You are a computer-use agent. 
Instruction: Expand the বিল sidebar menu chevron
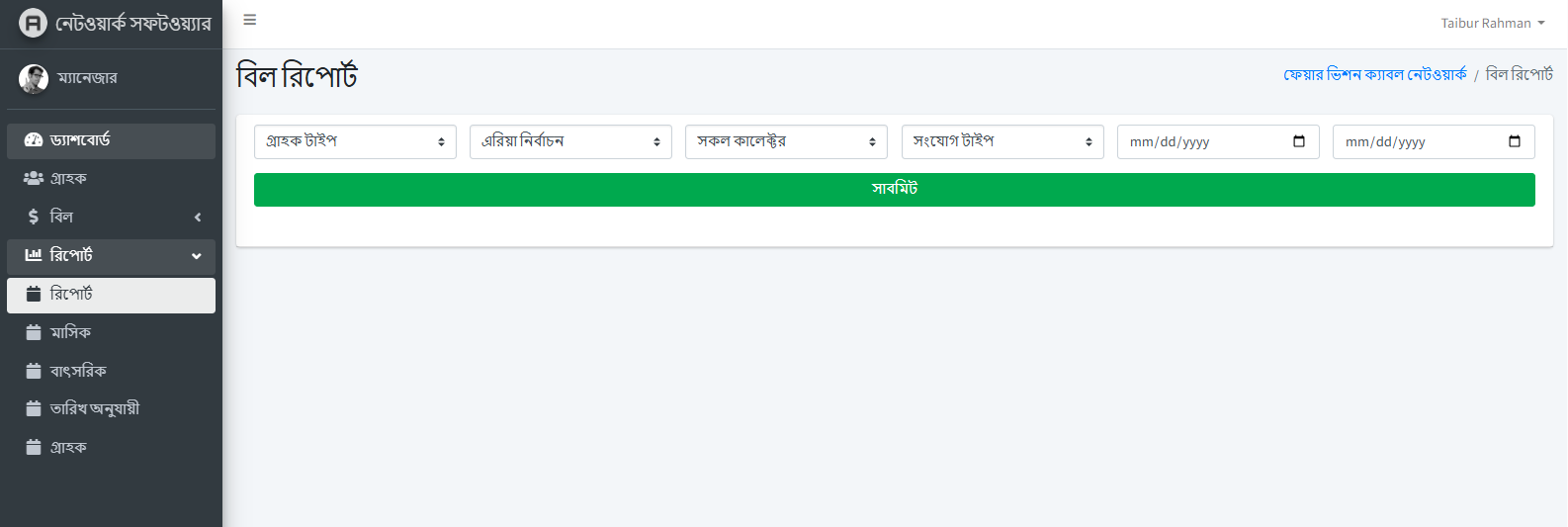click(198, 217)
